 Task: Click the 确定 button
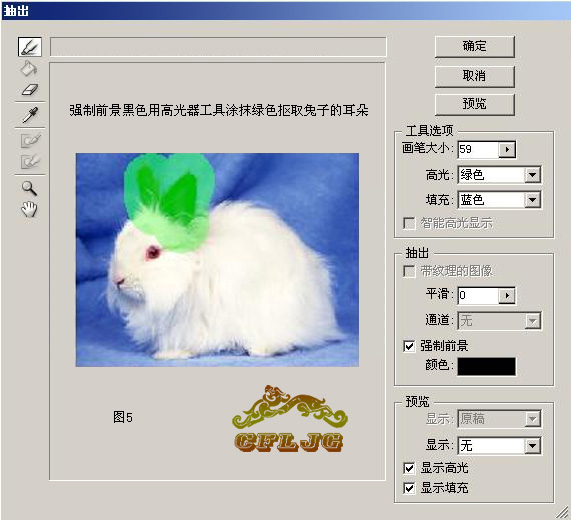pyautogui.click(x=474, y=46)
